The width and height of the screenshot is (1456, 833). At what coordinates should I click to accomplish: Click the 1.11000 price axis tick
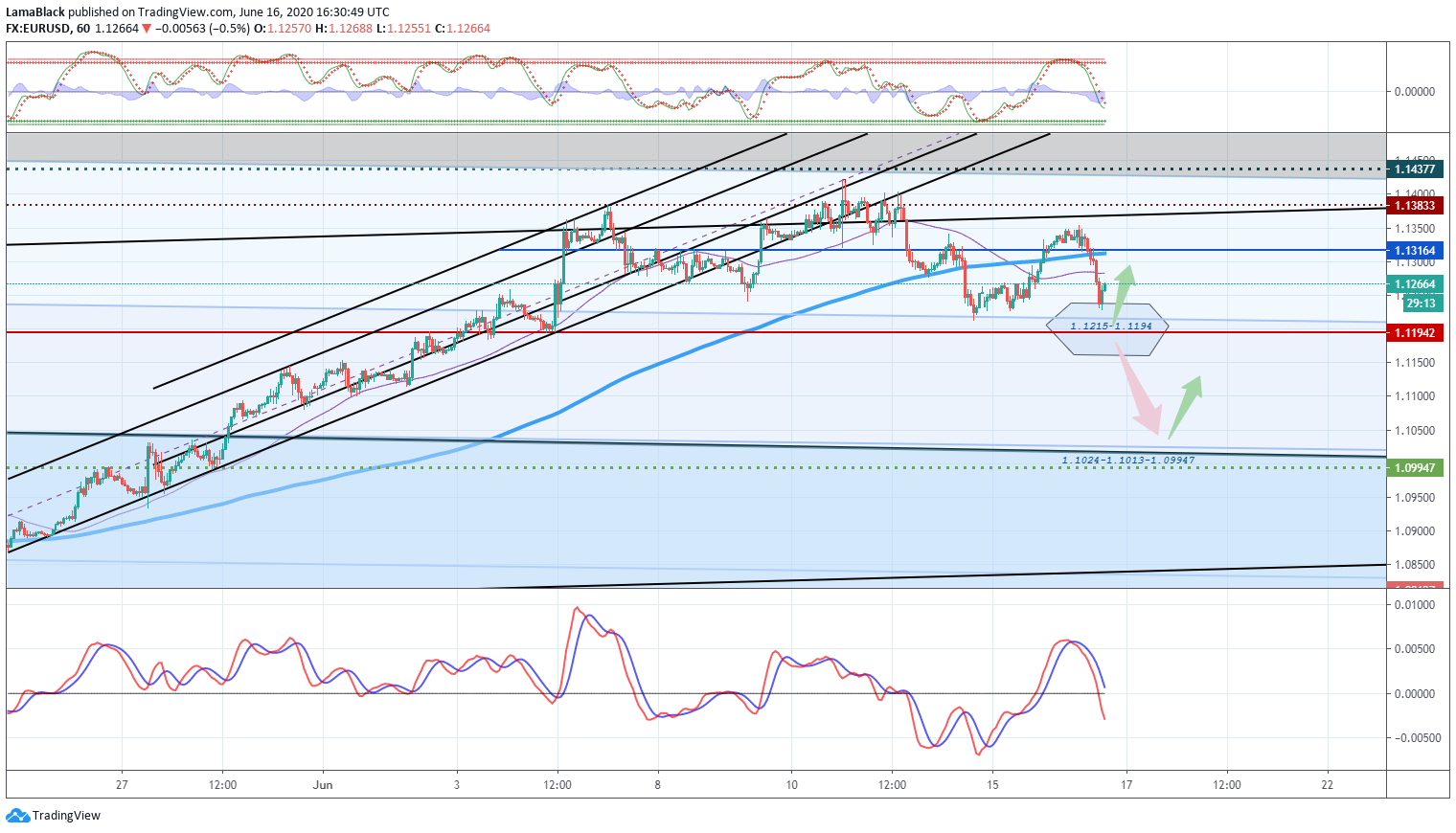(x=1415, y=396)
